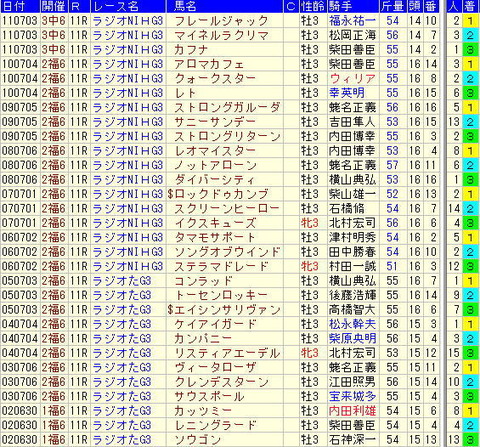Click weight 51 in ステラマドレード row
The width and height of the screenshot is (480, 447).
tap(393, 267)
